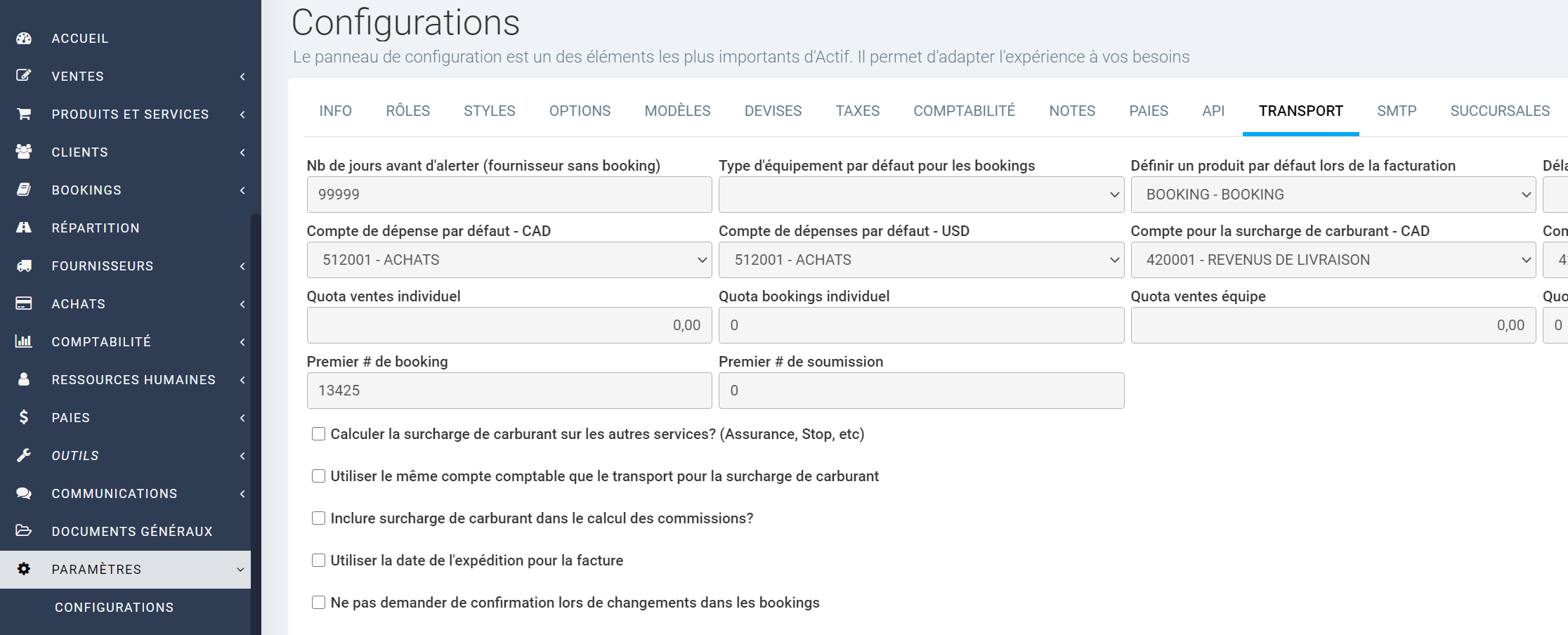This screenshot has height=635, width=1568.
Task: Click the sidebar vertical scrollbar
Action: tap(256, 421)
